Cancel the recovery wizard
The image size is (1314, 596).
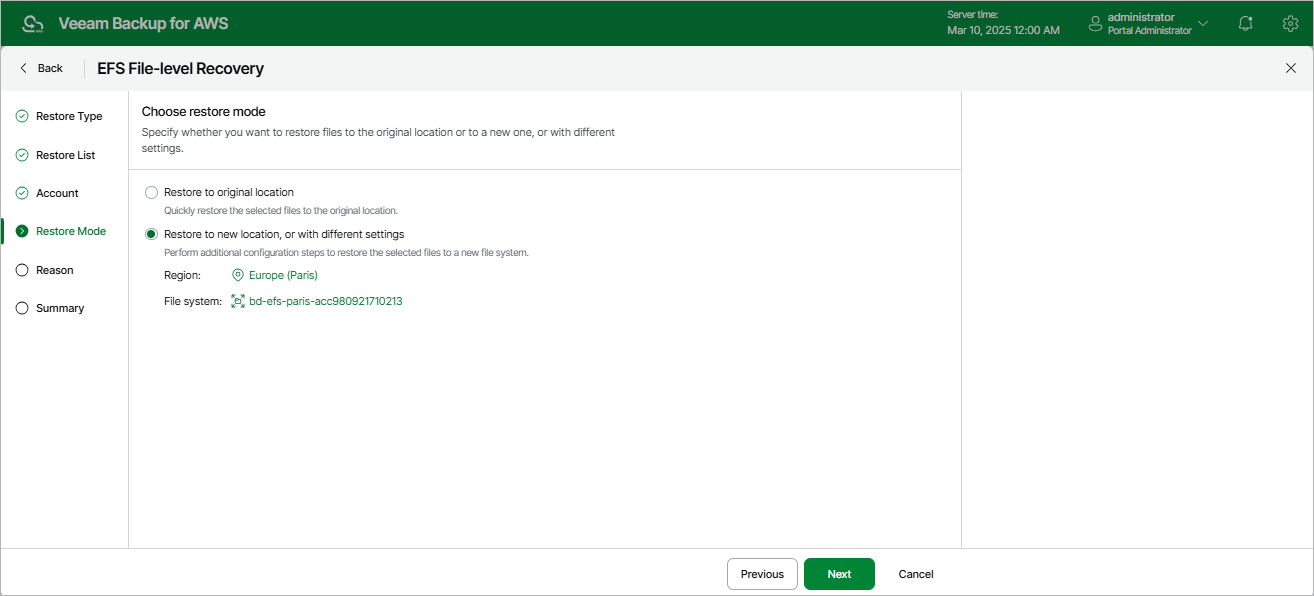coord(916,574)
